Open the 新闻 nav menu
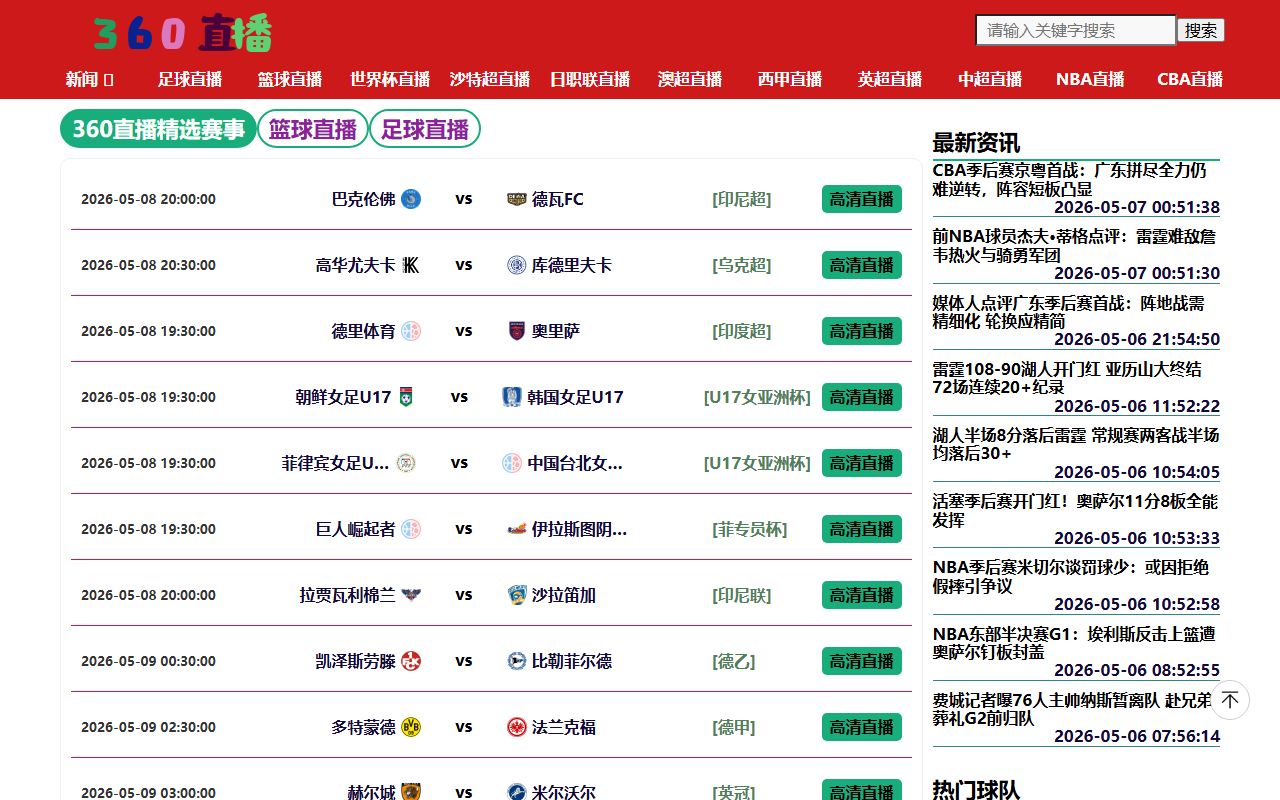The image size is (1280, 800). click(x=90, y=79)
